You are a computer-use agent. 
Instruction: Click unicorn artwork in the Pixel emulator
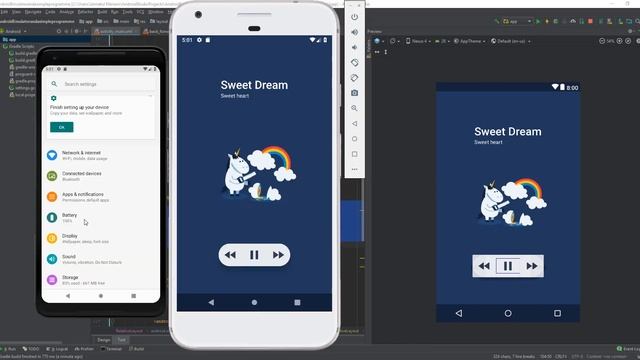(260, 173)
